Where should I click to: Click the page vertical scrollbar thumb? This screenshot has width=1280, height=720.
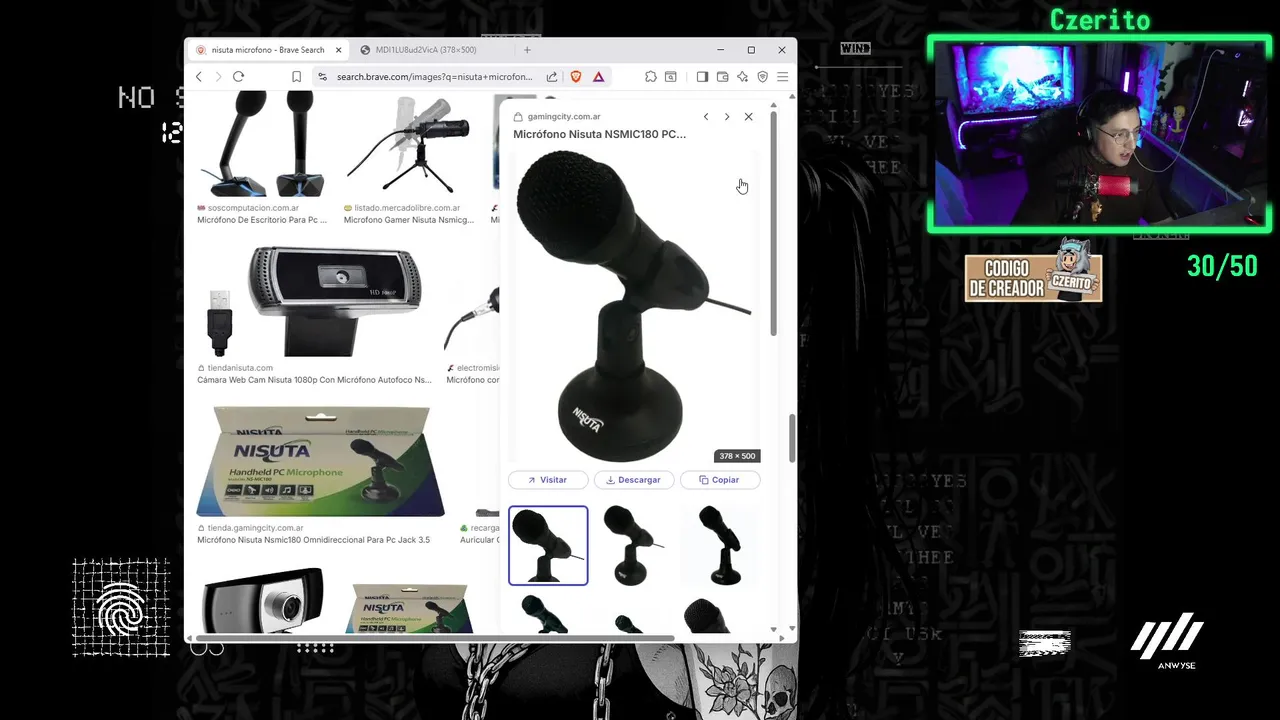tap(792, 438)
